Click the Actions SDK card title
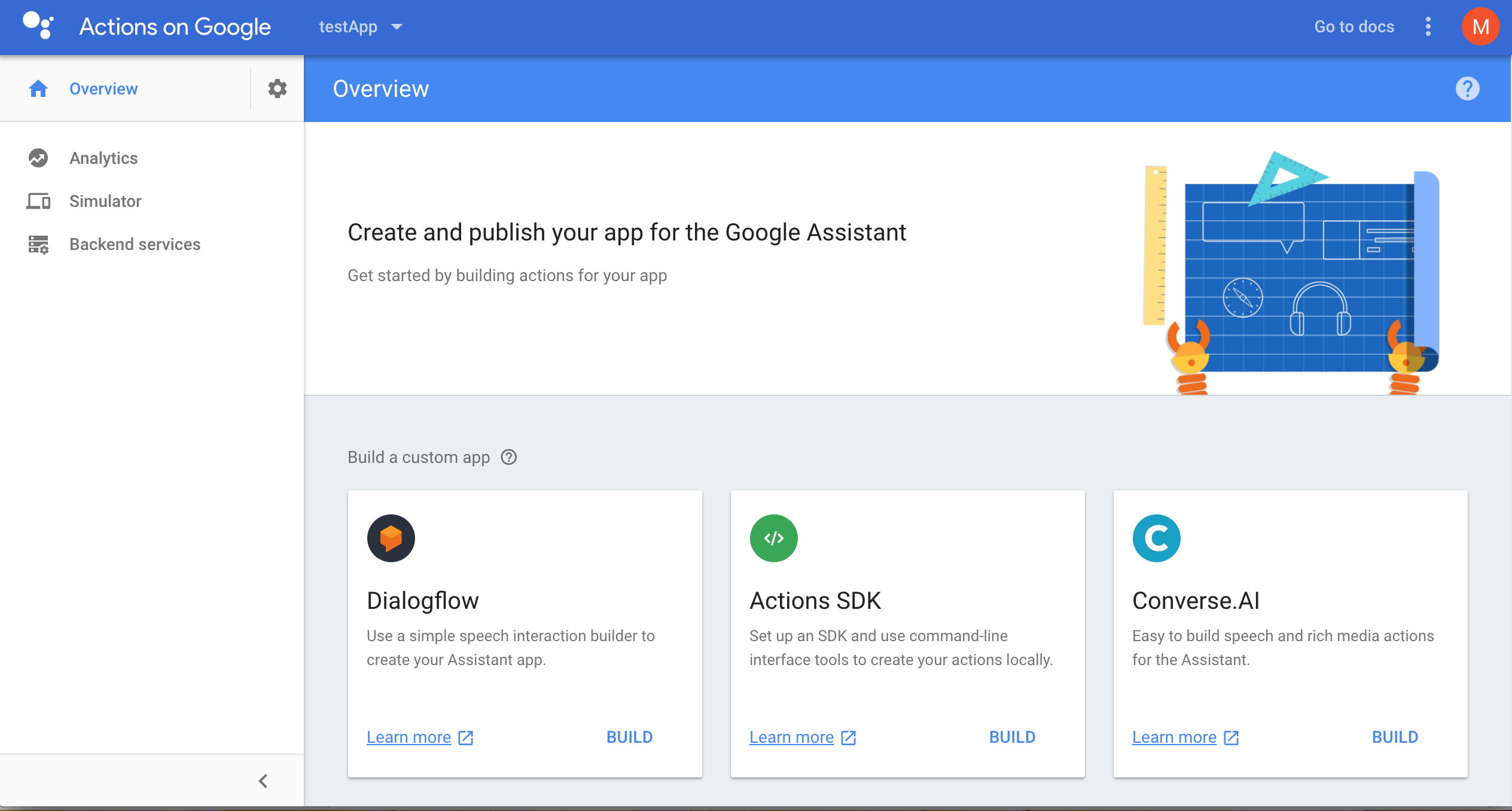 (x=815, y=600)
